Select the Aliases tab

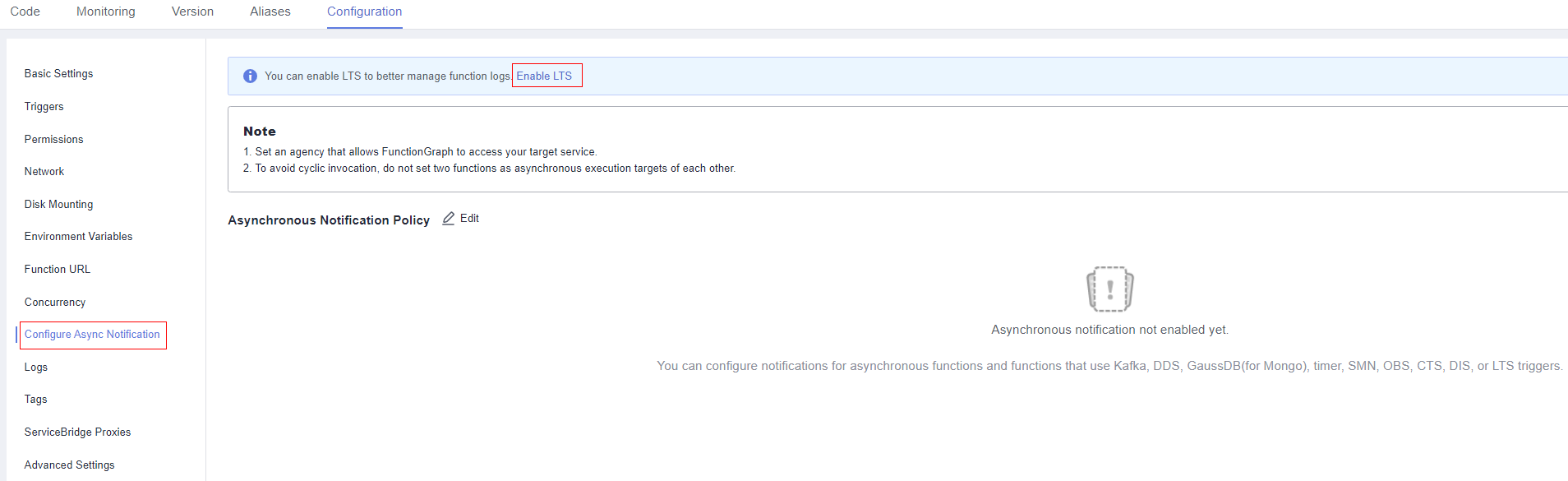click(270, 12)
